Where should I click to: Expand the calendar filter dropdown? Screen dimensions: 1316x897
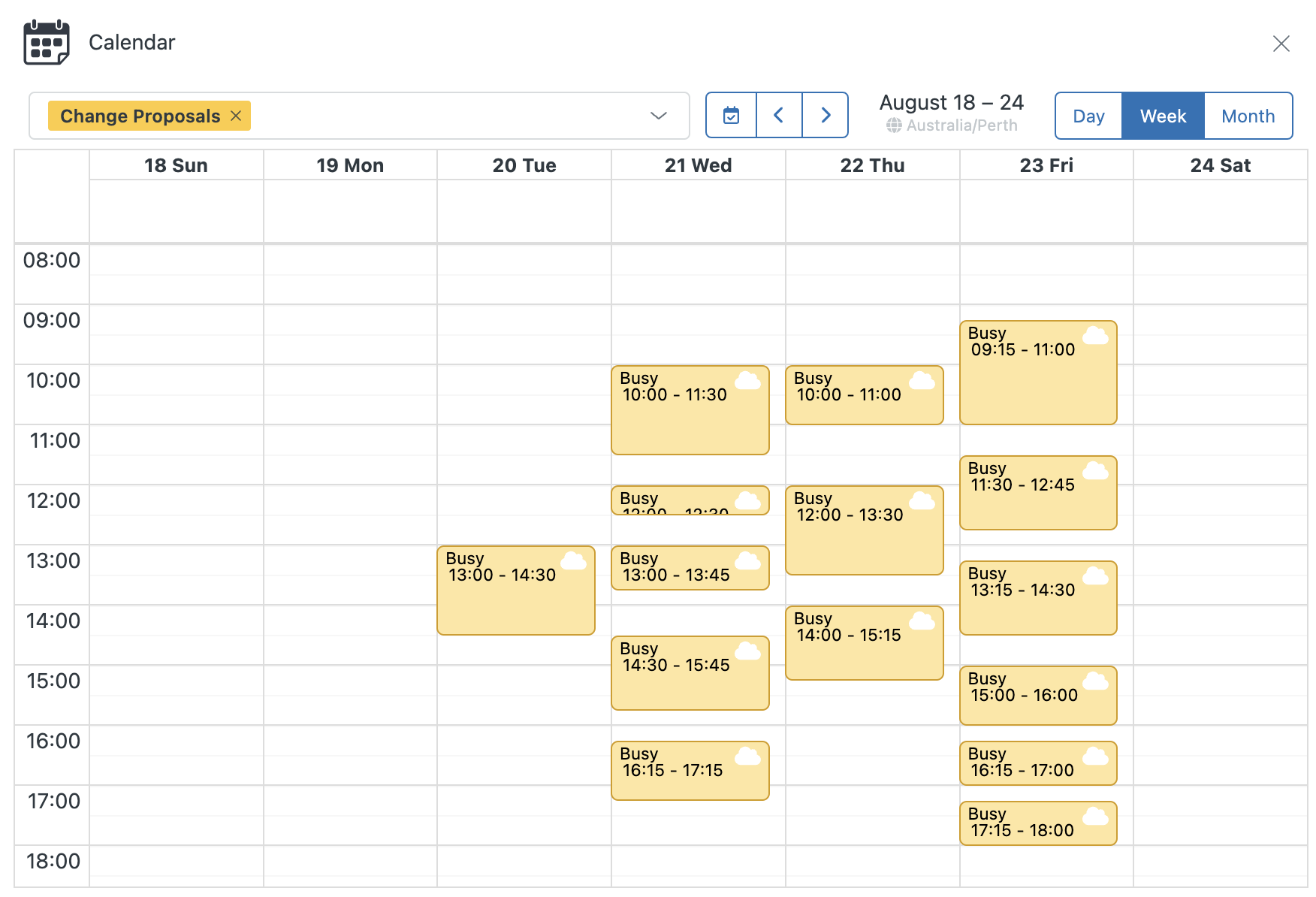[x=658, y=116]
